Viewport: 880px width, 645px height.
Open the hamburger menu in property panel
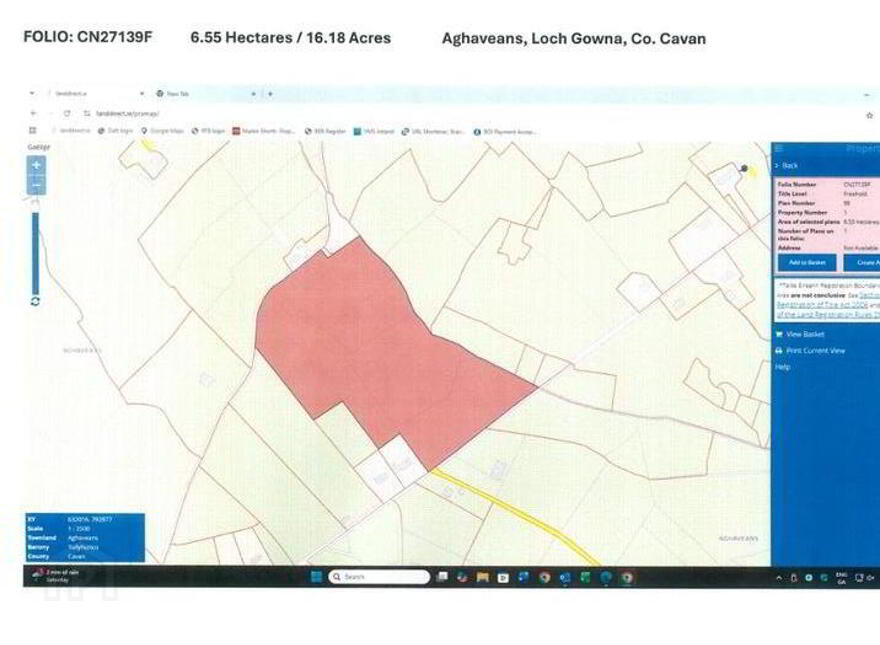[x=779, y=148]
